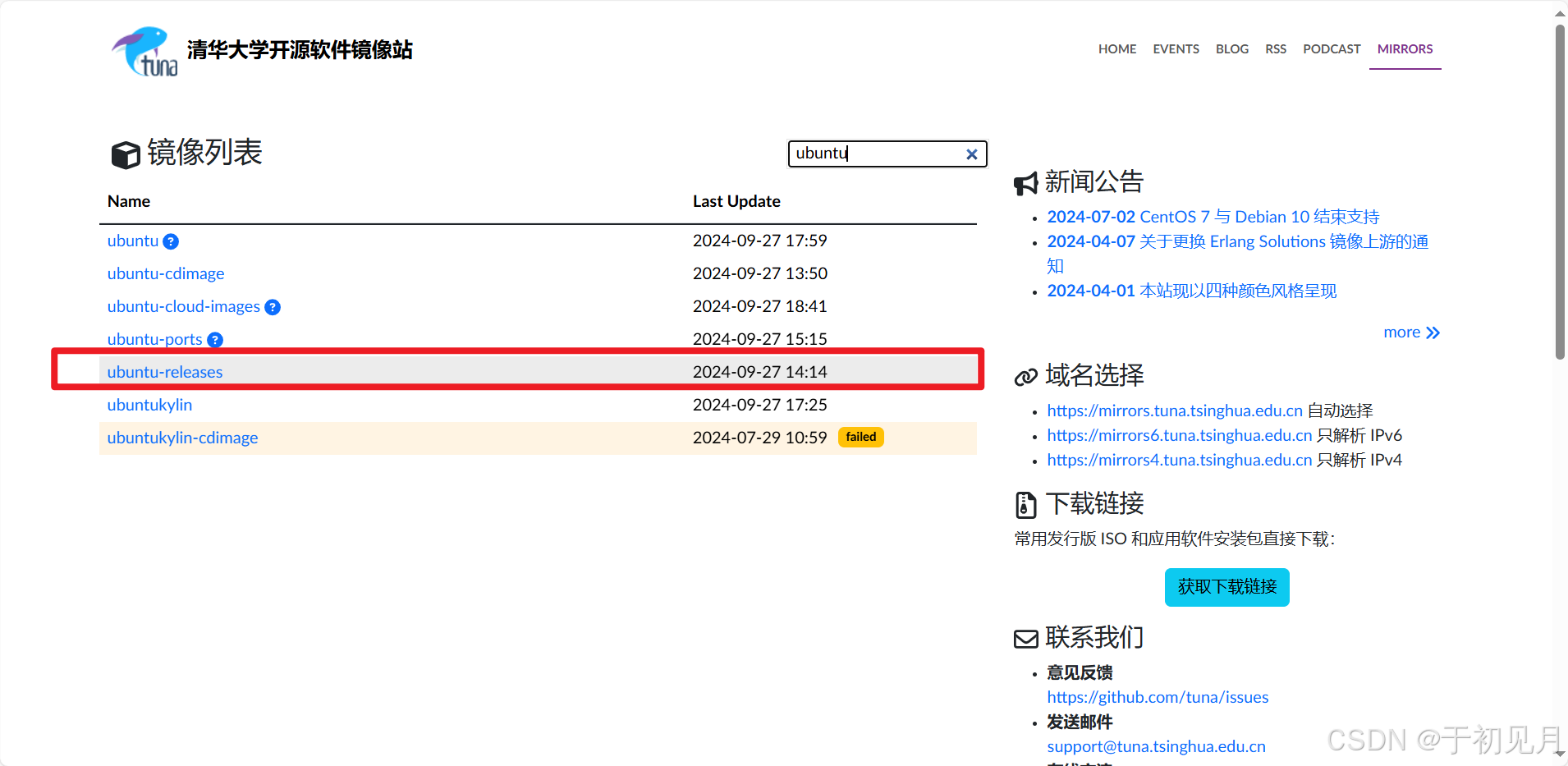Click the cube icon beside 镜像列表
Image resolution: width=1568 pixels, height=766 pixels.
126,154
